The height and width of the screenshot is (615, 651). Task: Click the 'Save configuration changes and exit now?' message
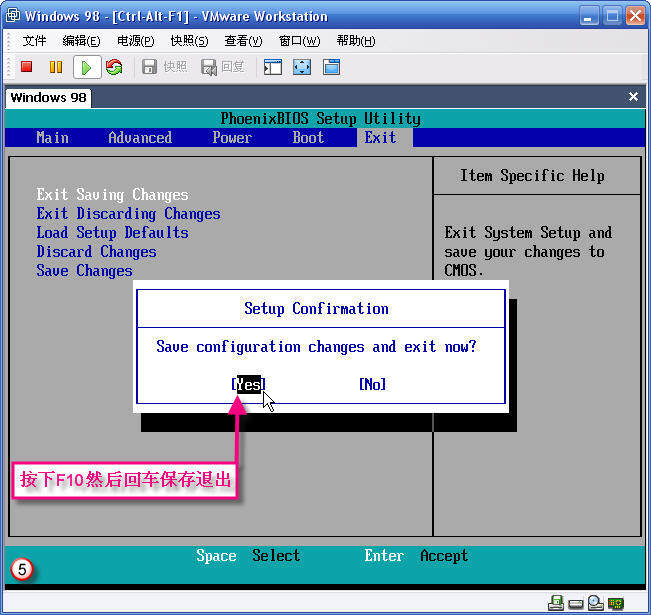[316, 347]
